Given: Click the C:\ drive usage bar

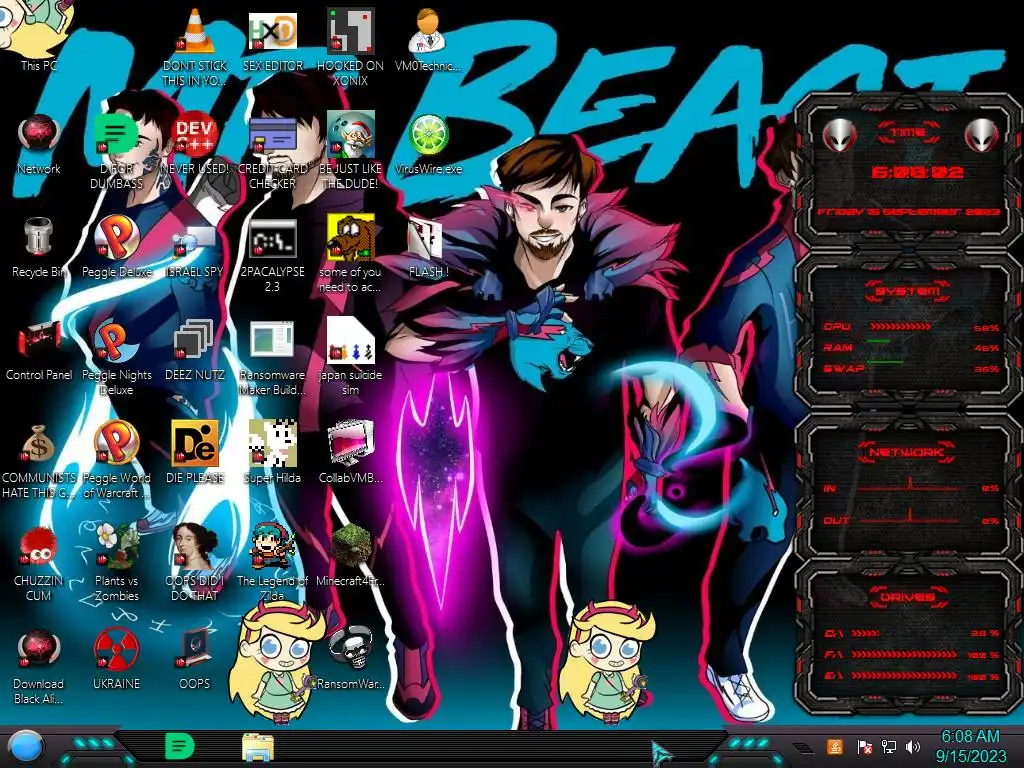Looking at the screenshot, I should (x=866, y=633).
